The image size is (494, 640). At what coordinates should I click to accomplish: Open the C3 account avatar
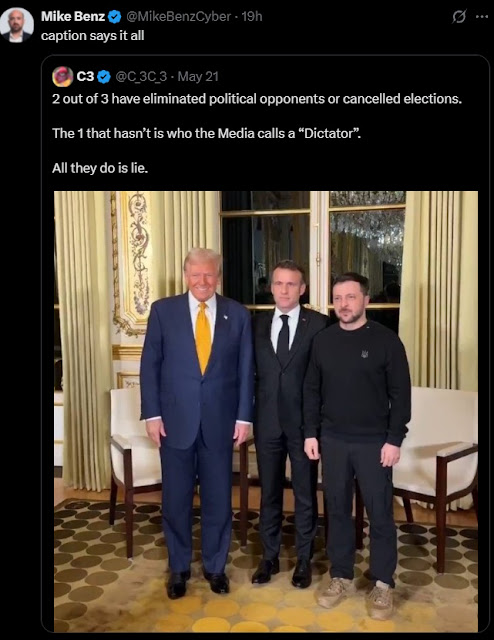(62, 76)
